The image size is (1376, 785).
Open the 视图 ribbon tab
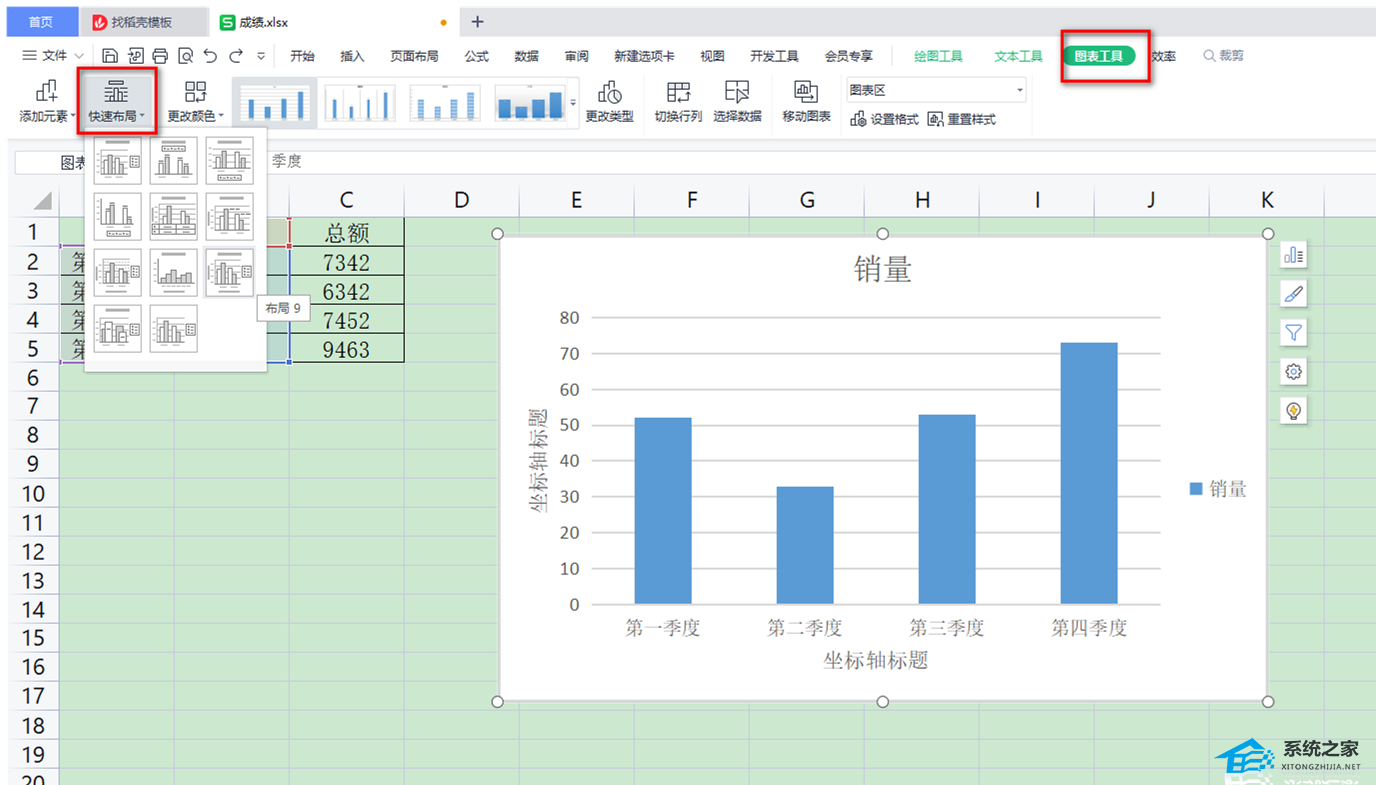(712, 56)
